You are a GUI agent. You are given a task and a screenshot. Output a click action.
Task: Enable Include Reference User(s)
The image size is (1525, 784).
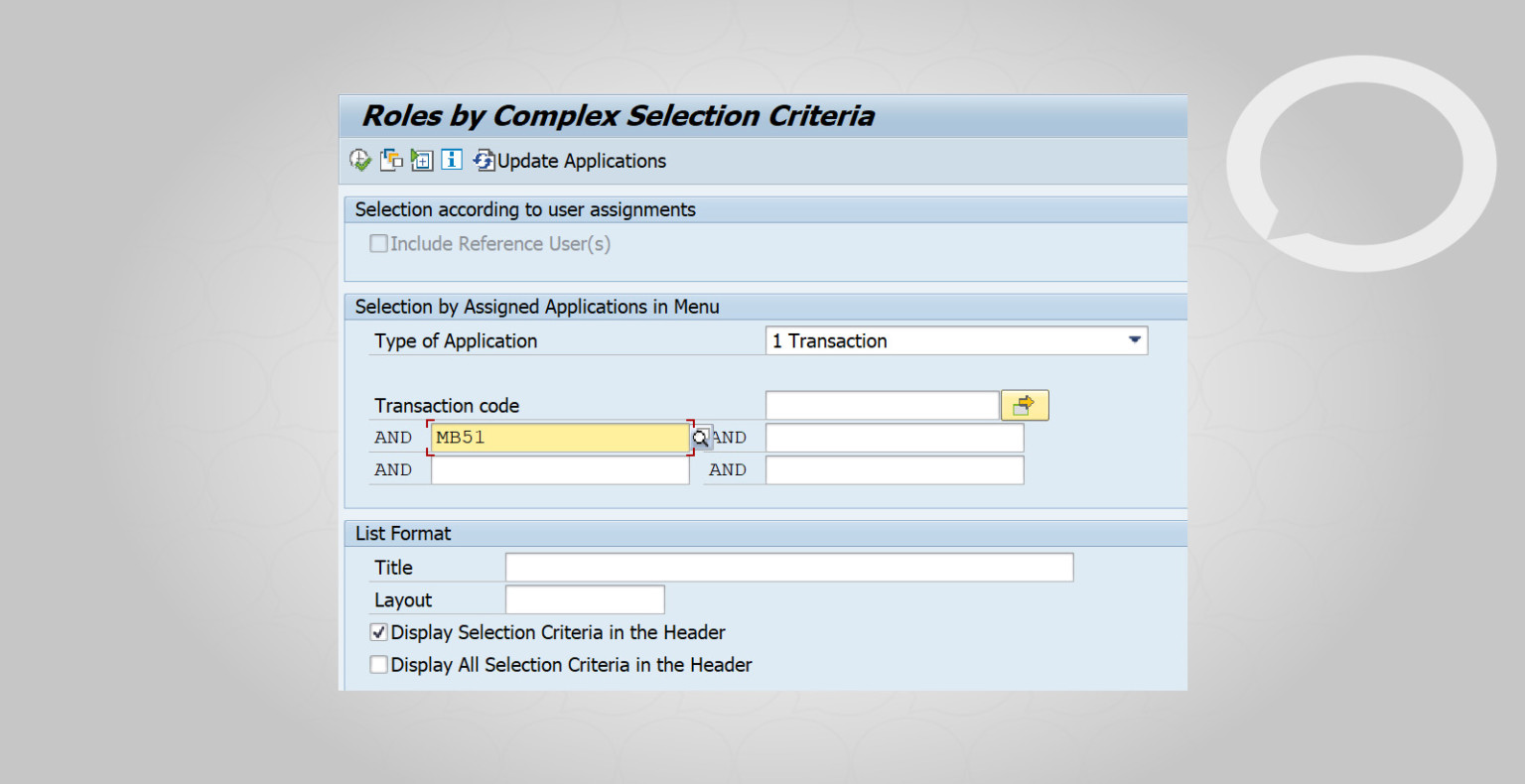tap(378, 243)
